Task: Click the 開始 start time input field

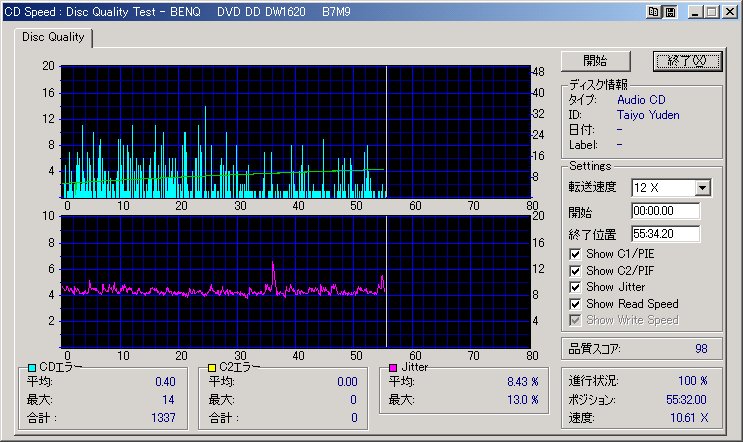Action: (x=665, y=211)
